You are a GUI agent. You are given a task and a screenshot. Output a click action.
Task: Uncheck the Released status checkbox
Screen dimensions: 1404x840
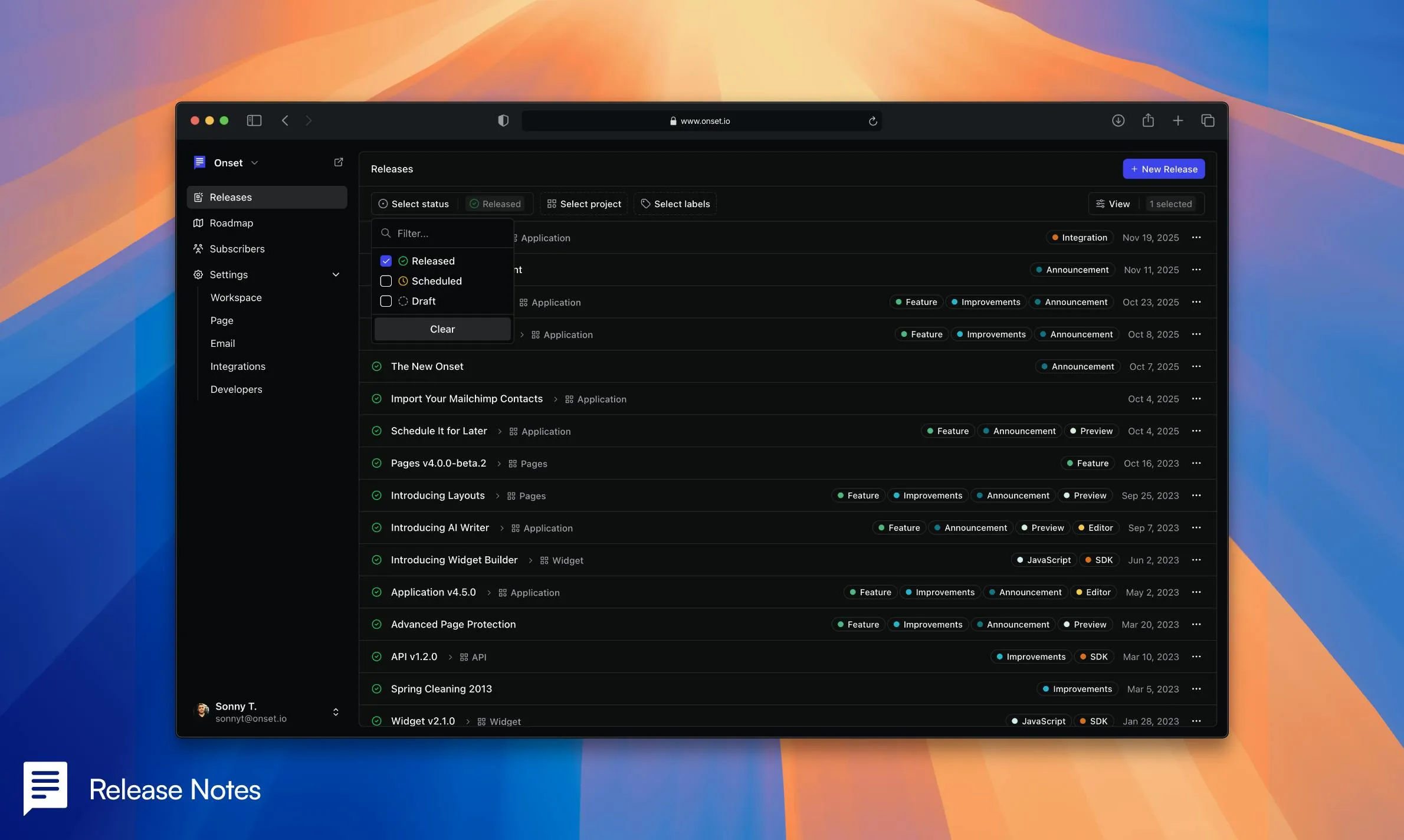[x=386, y=261]
